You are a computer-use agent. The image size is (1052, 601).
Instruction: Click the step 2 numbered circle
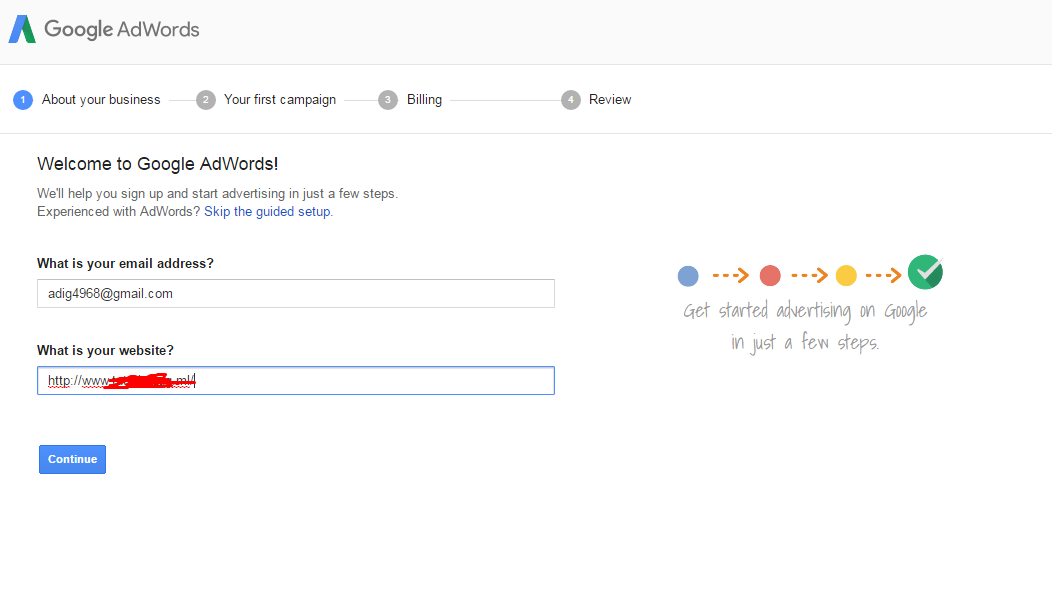point(206,100)
